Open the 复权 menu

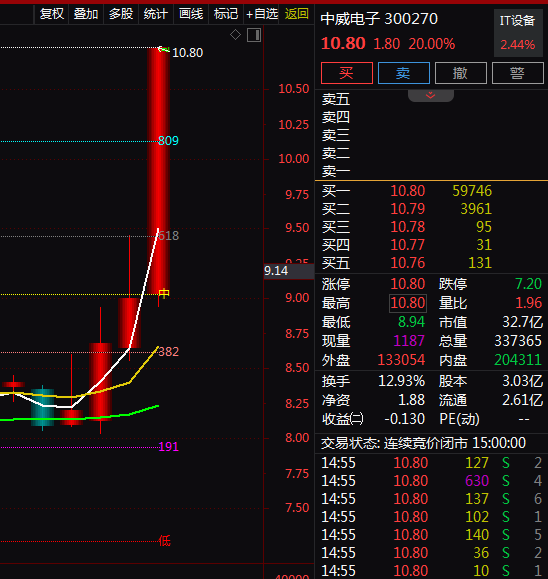click(x=52, y=14)
